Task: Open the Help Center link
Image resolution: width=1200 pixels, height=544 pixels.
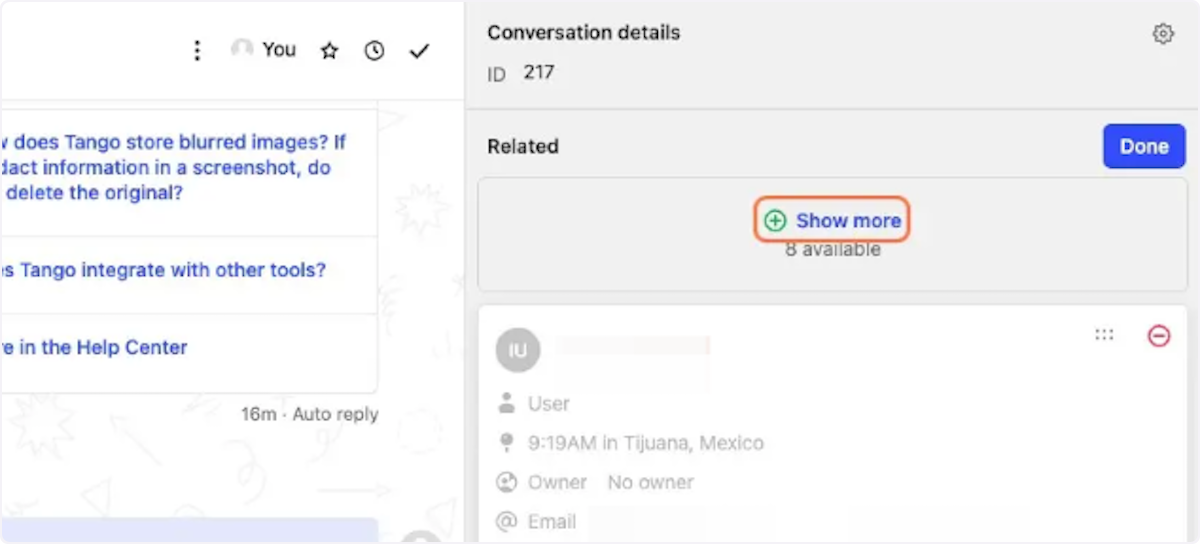Action: 94,347
